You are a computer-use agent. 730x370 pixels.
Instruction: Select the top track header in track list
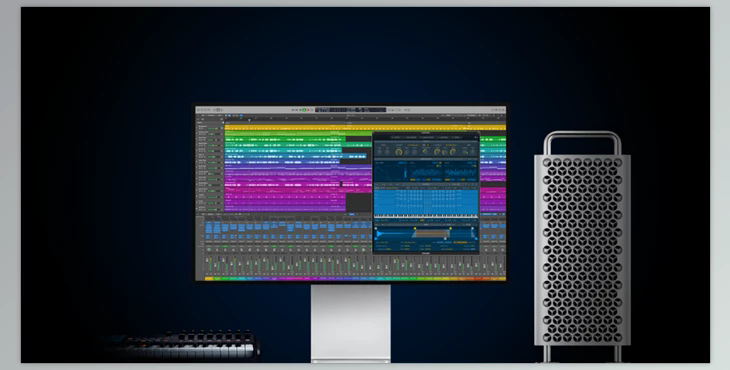pos(210,128)
